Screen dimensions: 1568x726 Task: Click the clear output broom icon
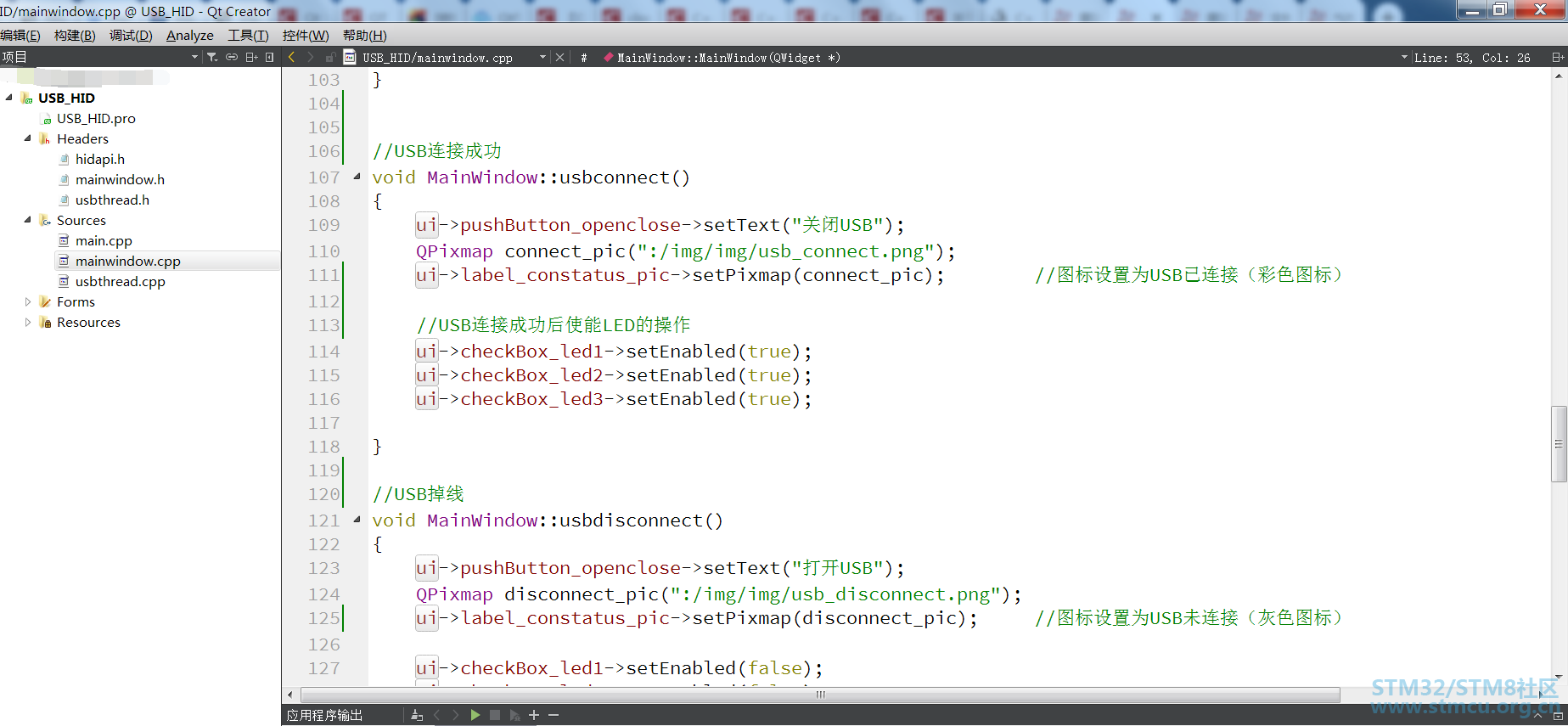point(417,715)
